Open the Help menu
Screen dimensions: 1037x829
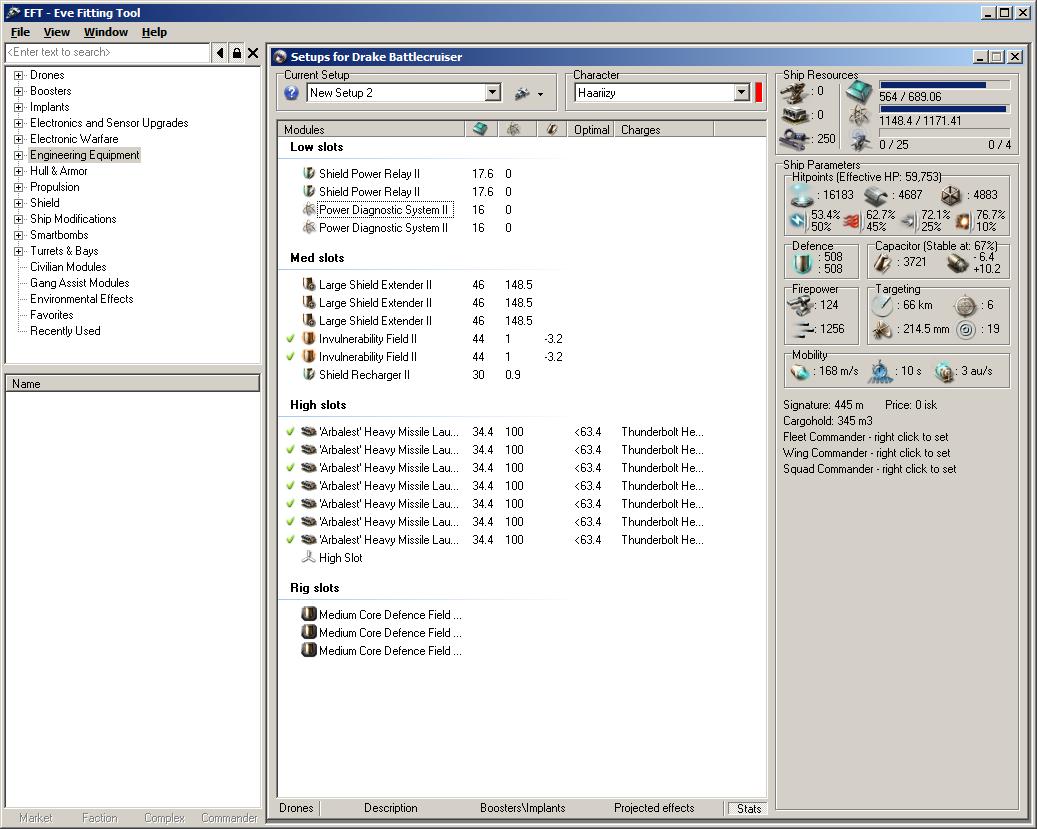click(154, 32)
